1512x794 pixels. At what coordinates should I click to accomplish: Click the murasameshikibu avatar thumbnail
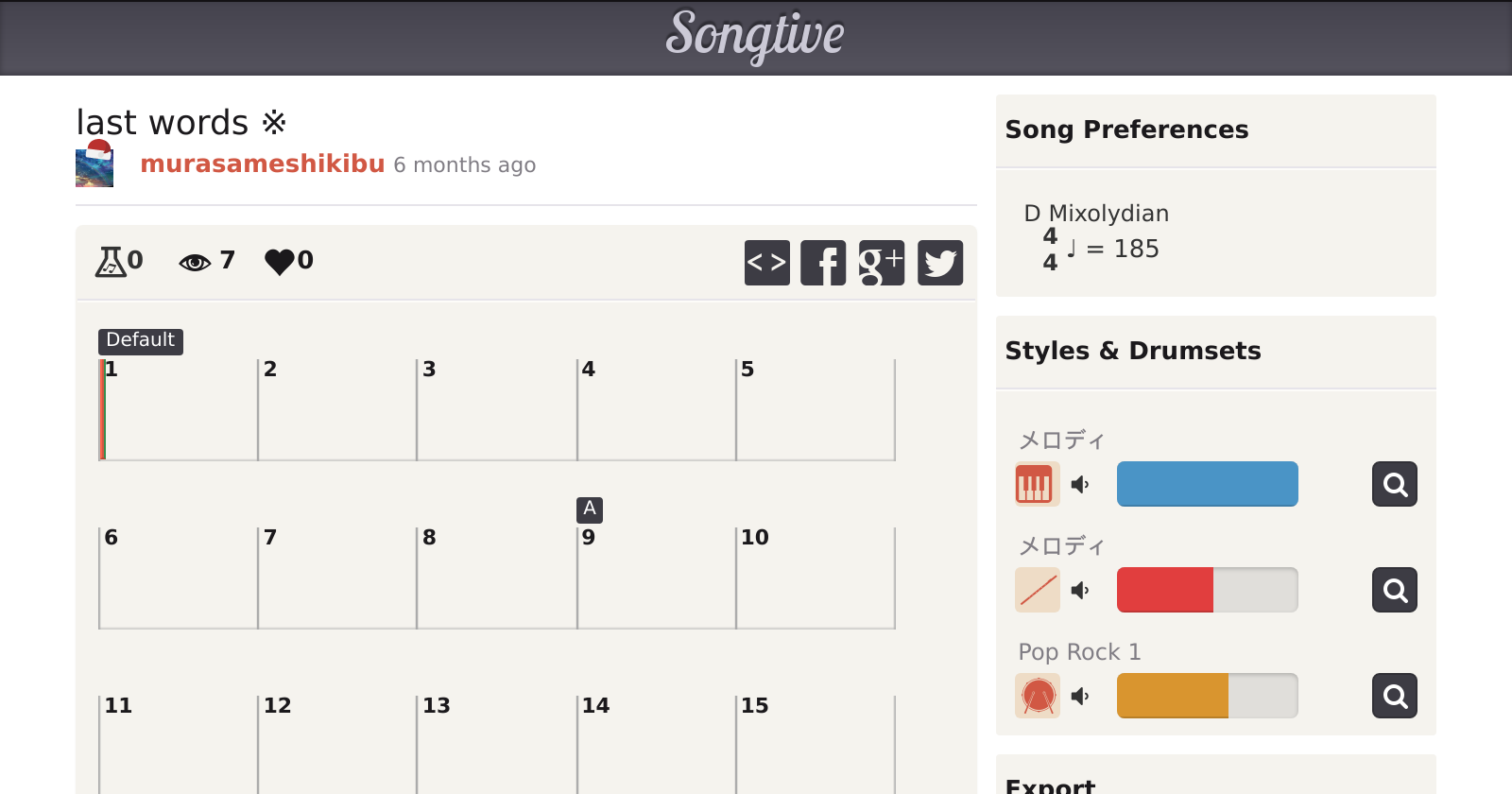click(94, 164)
